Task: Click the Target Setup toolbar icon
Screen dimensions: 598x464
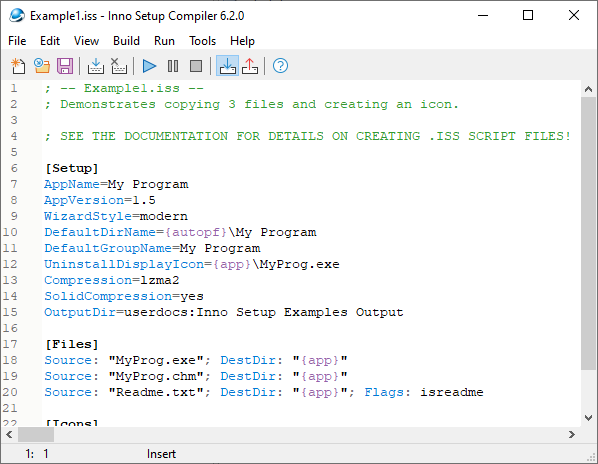Action: tap(227, 66)
